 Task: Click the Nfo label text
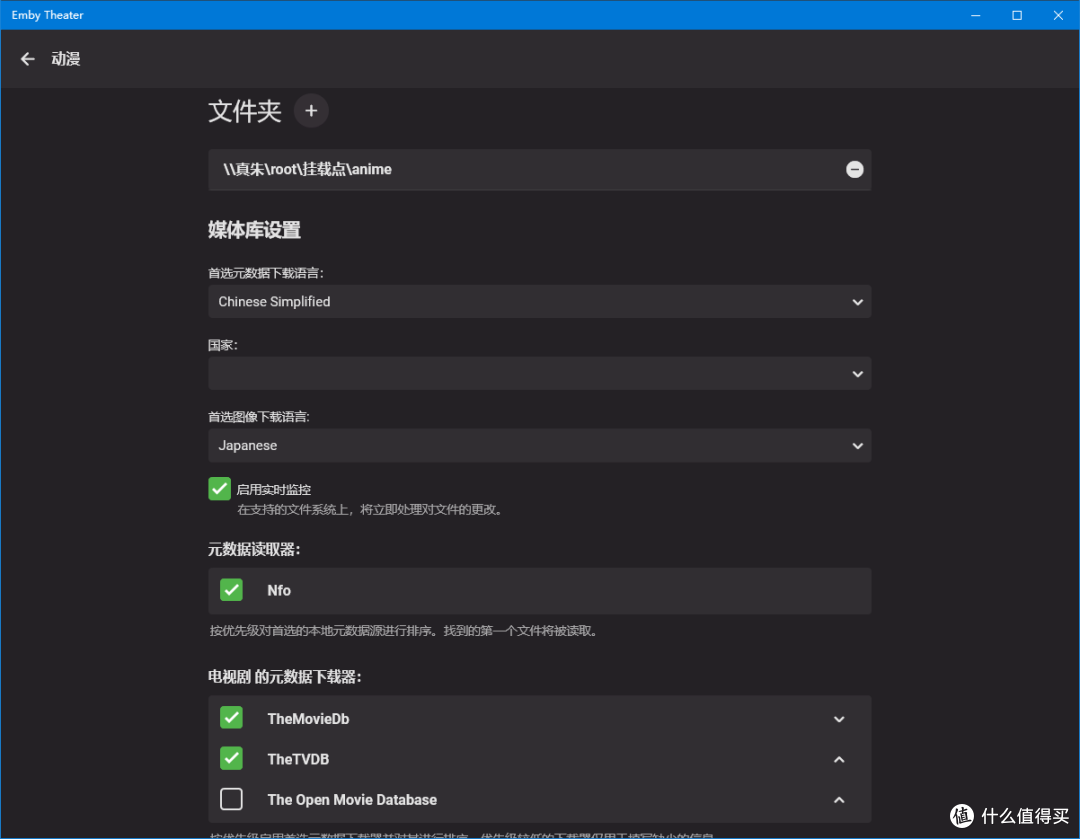[x=279, y=590]
